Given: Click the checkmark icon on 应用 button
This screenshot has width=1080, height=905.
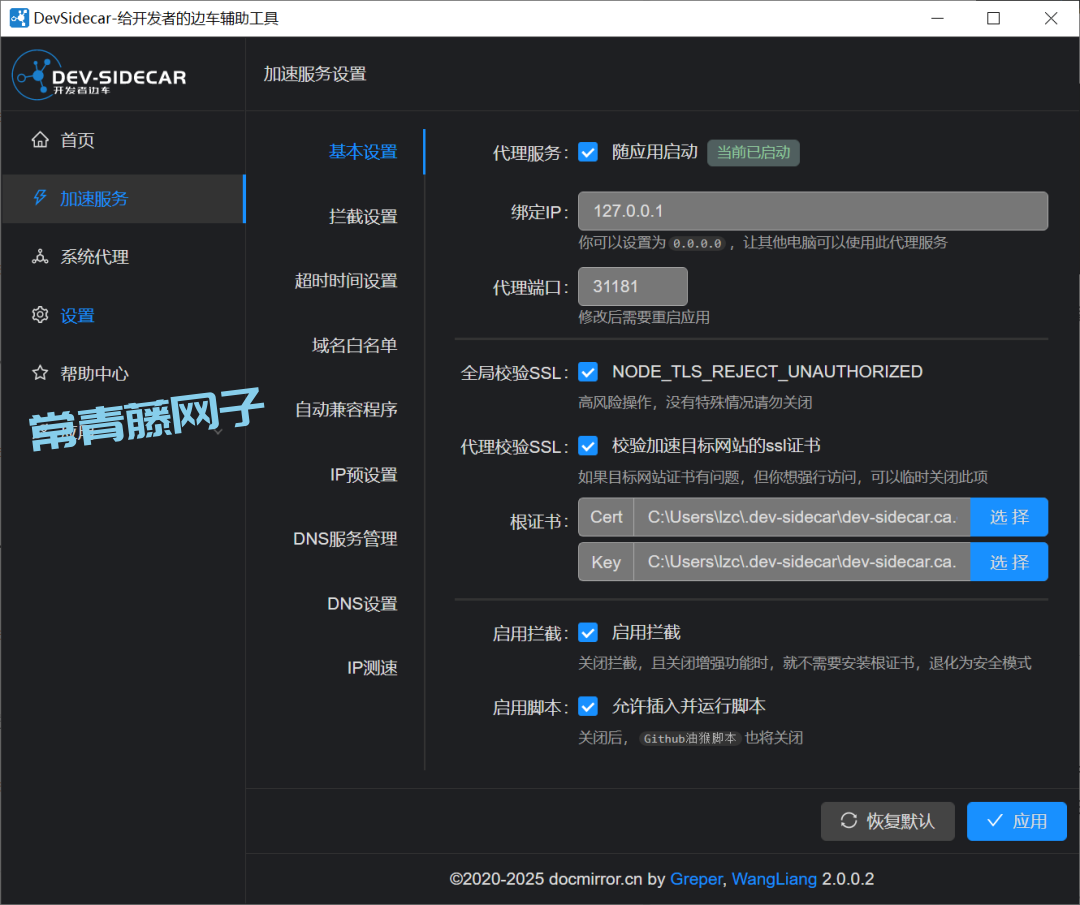Looking at the screenshot, I should click(995, 821).
